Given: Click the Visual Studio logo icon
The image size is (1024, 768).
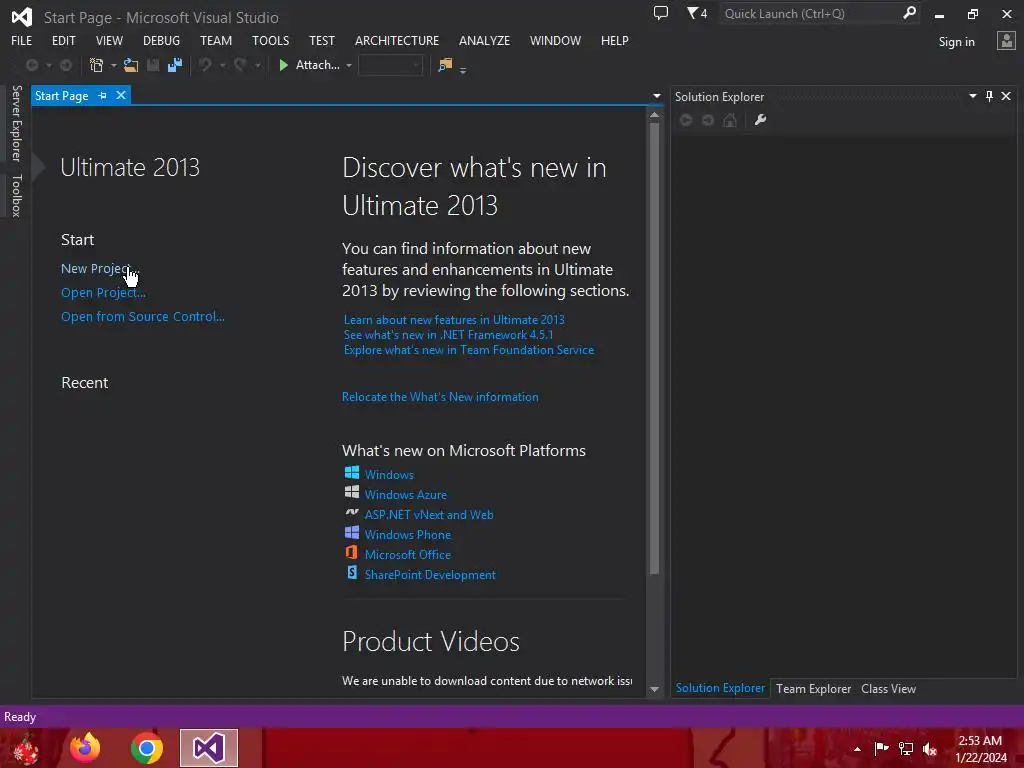Looking at the screenshot, I should pos(22,17).
